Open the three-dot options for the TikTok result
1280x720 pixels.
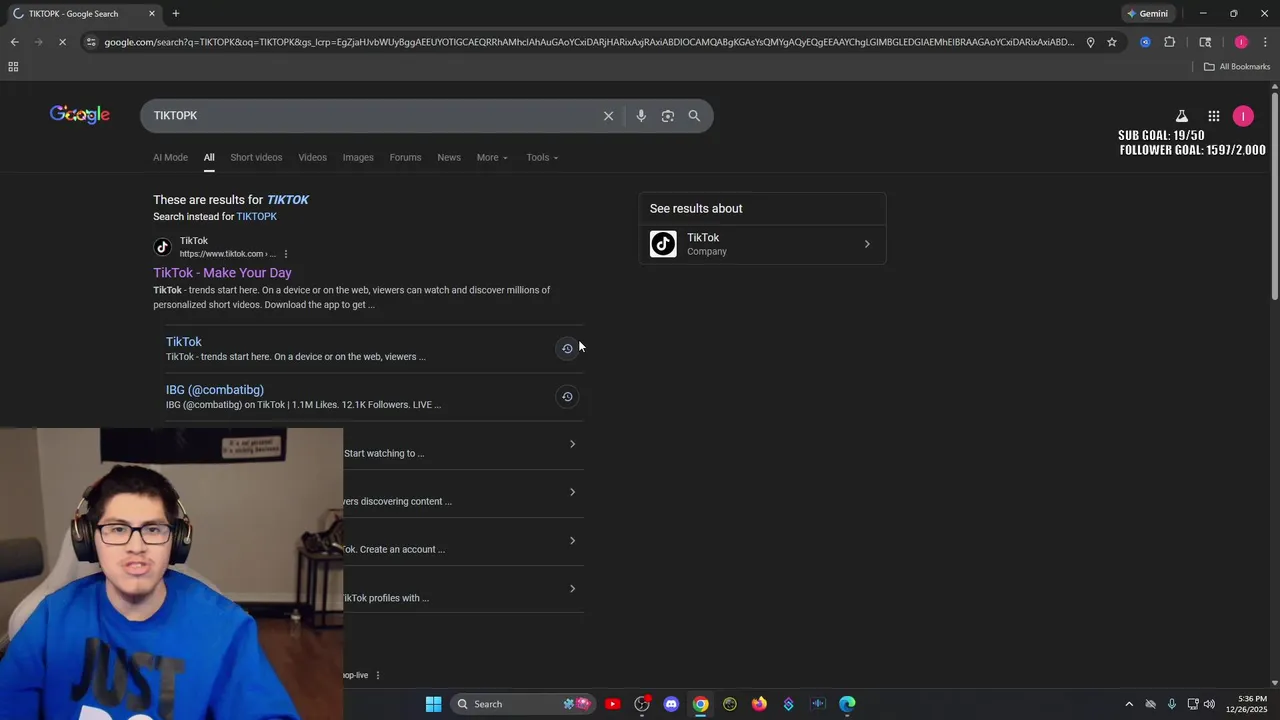[286, 254]
